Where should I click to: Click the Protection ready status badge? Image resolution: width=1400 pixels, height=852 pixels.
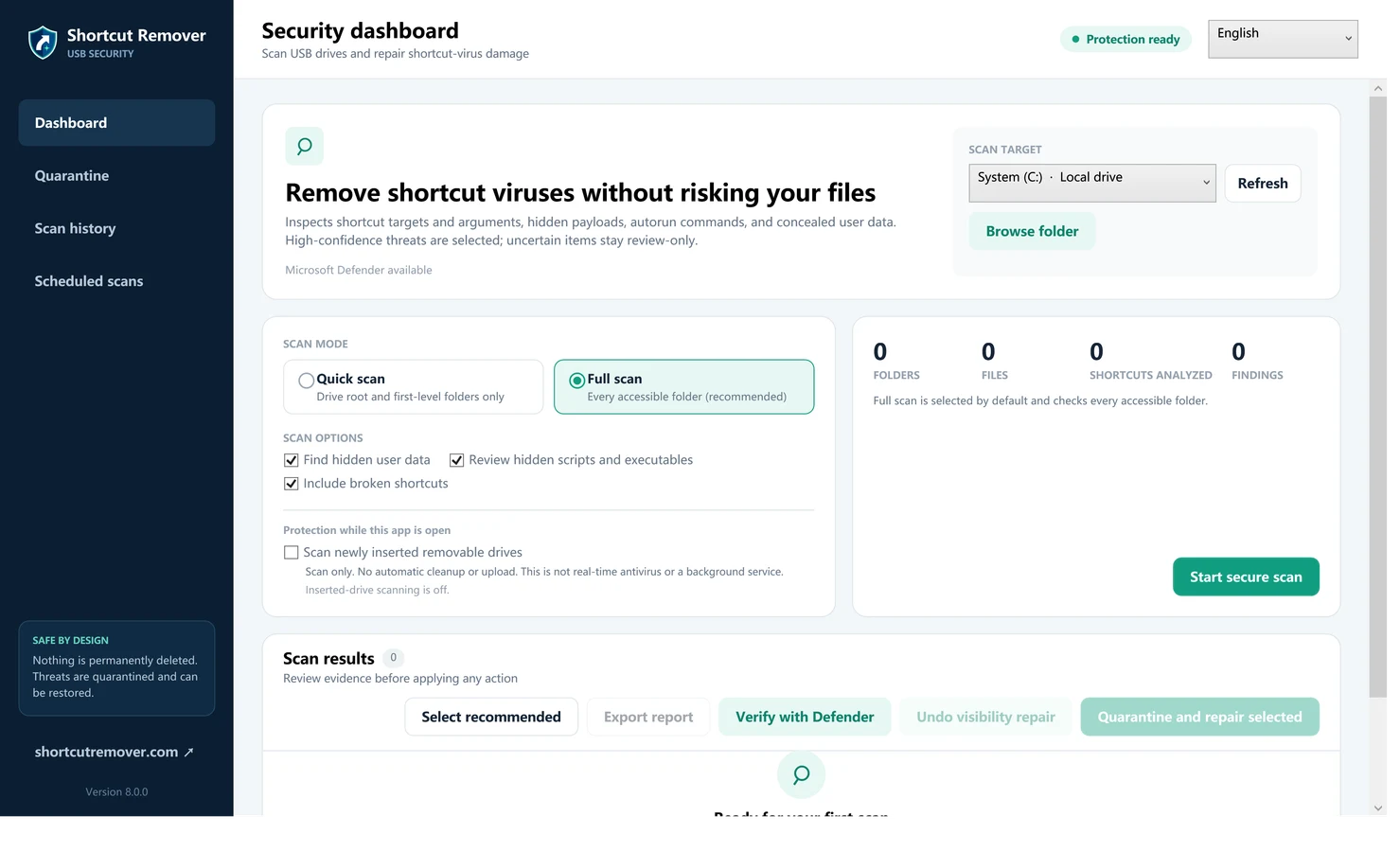pos(1125,40)
